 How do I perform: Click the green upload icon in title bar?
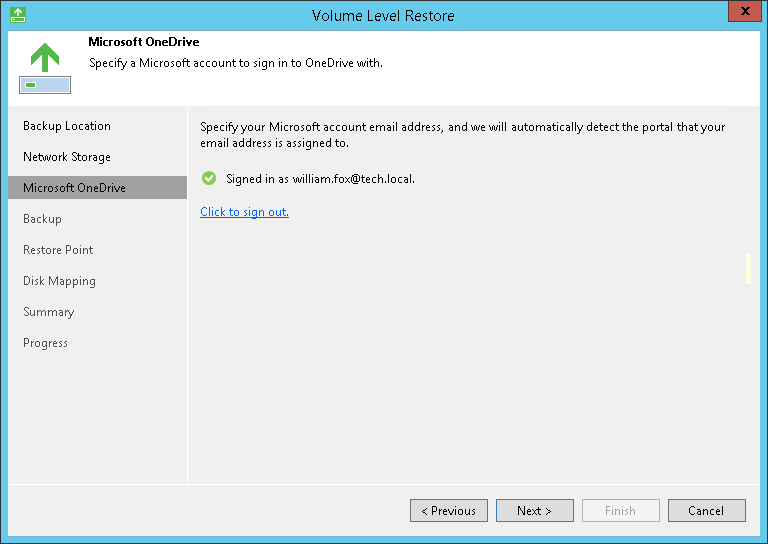click(18, 15)
